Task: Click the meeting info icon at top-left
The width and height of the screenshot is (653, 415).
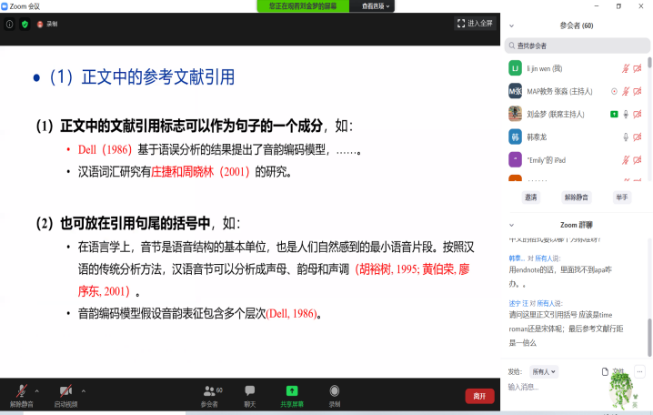Action: click(10, 23)
